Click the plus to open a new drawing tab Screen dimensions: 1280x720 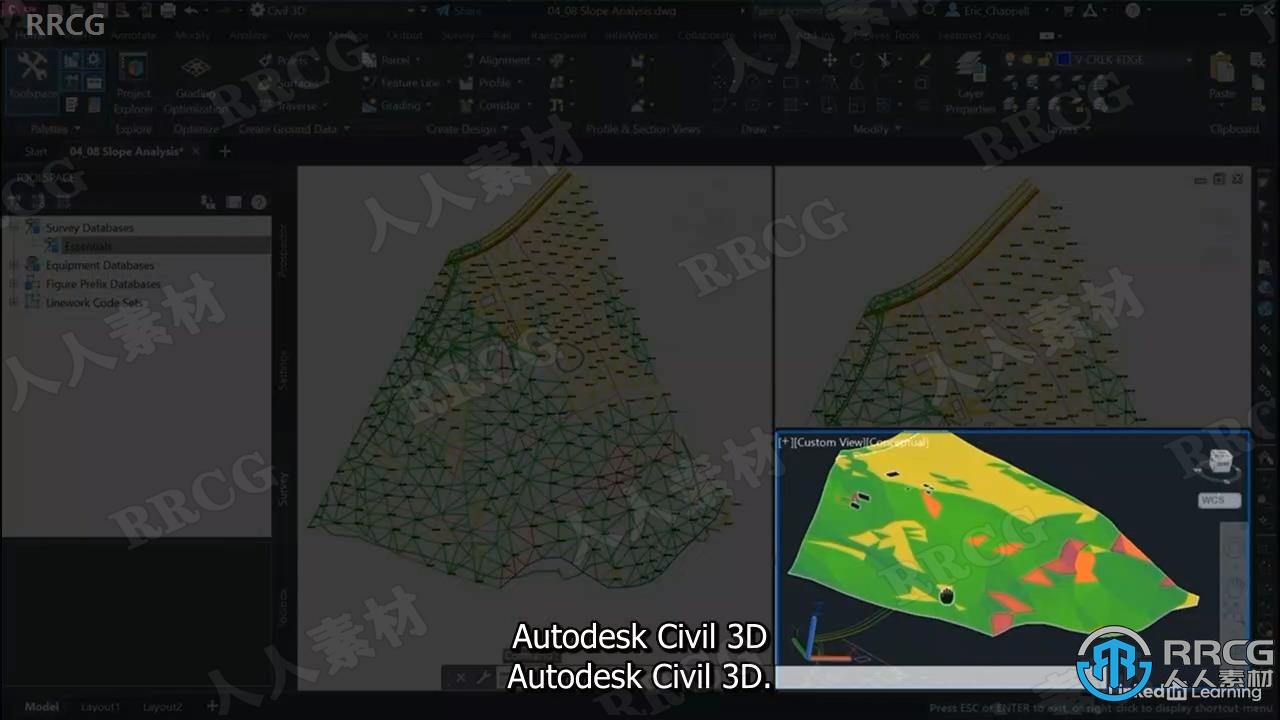coord(224,152)
